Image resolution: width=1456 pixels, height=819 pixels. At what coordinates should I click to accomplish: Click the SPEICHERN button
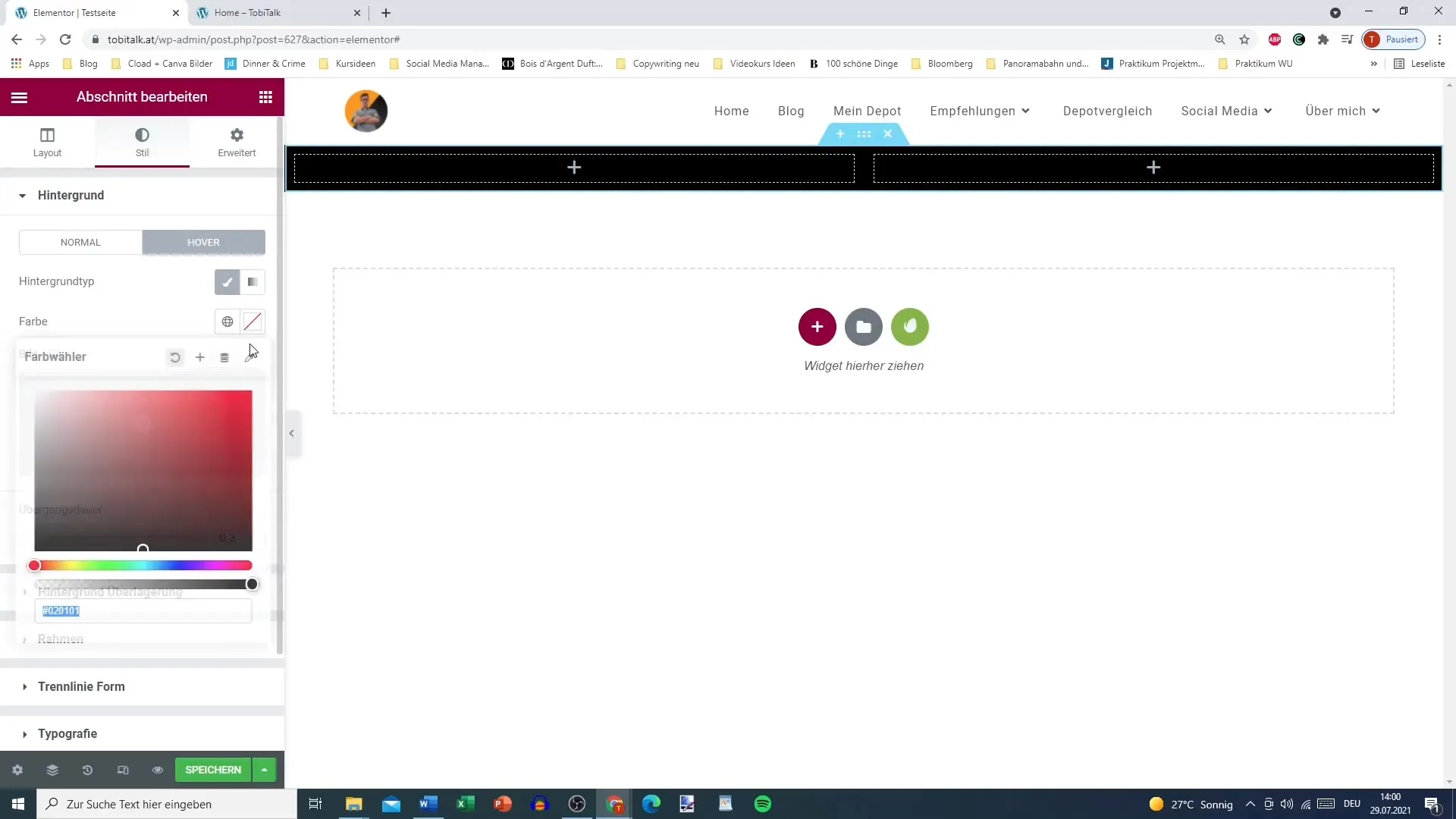[x=213, y=770]
